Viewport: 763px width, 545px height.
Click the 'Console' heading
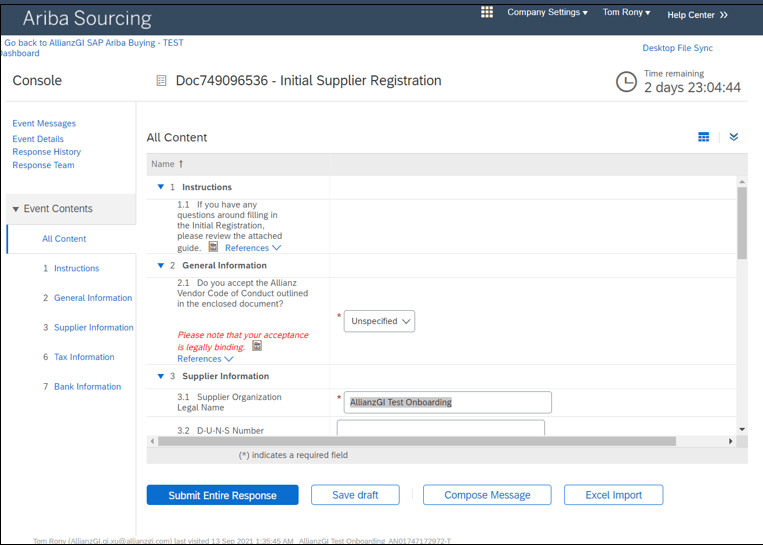pos(37,80)
